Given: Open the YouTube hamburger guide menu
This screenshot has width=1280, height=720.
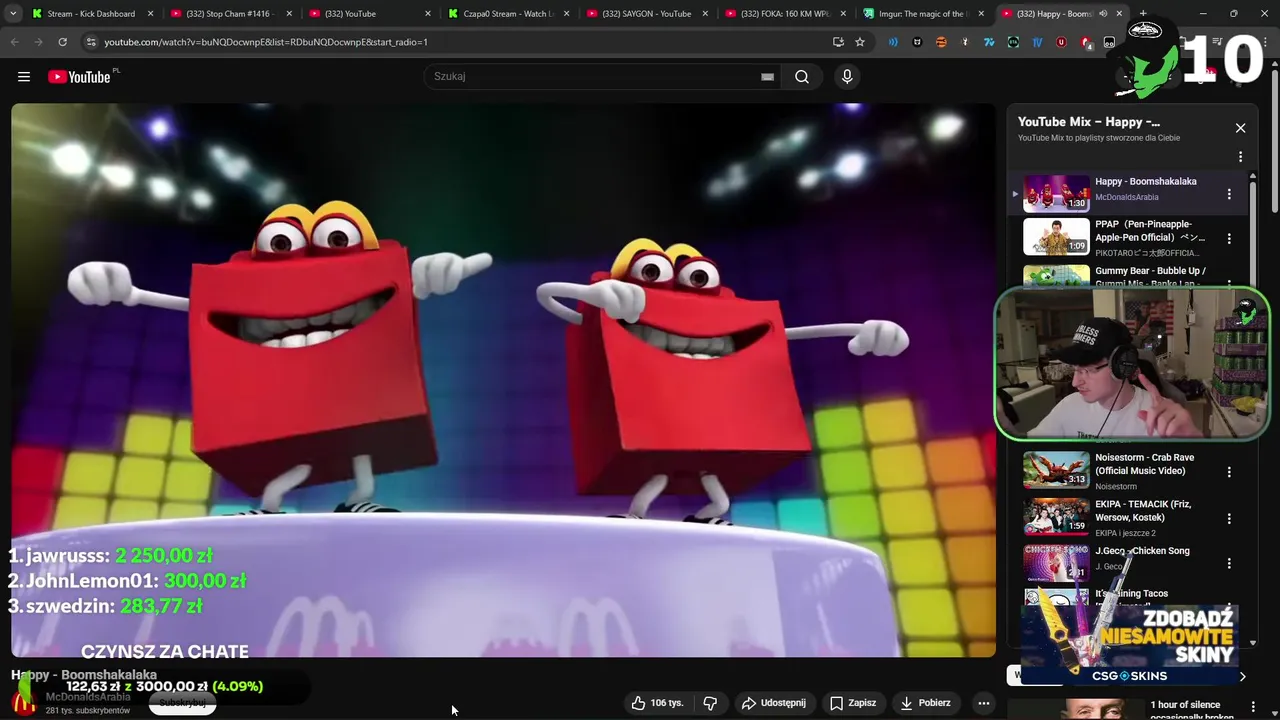Looking at the screenshot, I should click(24, 77).
